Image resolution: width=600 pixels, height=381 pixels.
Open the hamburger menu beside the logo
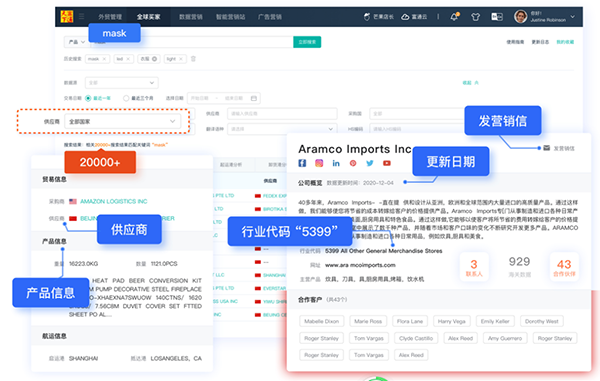click(82, 16)
